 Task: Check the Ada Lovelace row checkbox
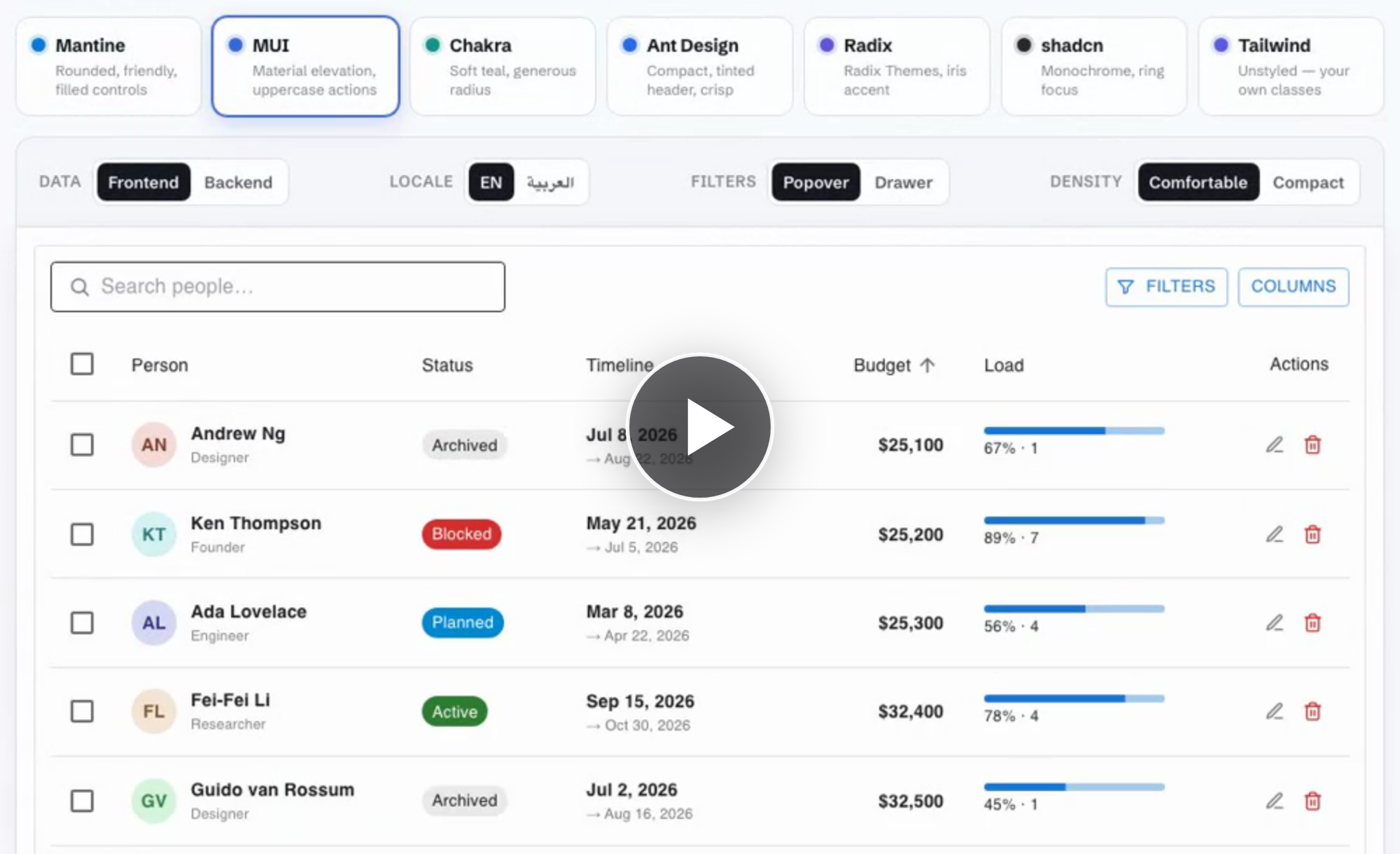[82, 622]
